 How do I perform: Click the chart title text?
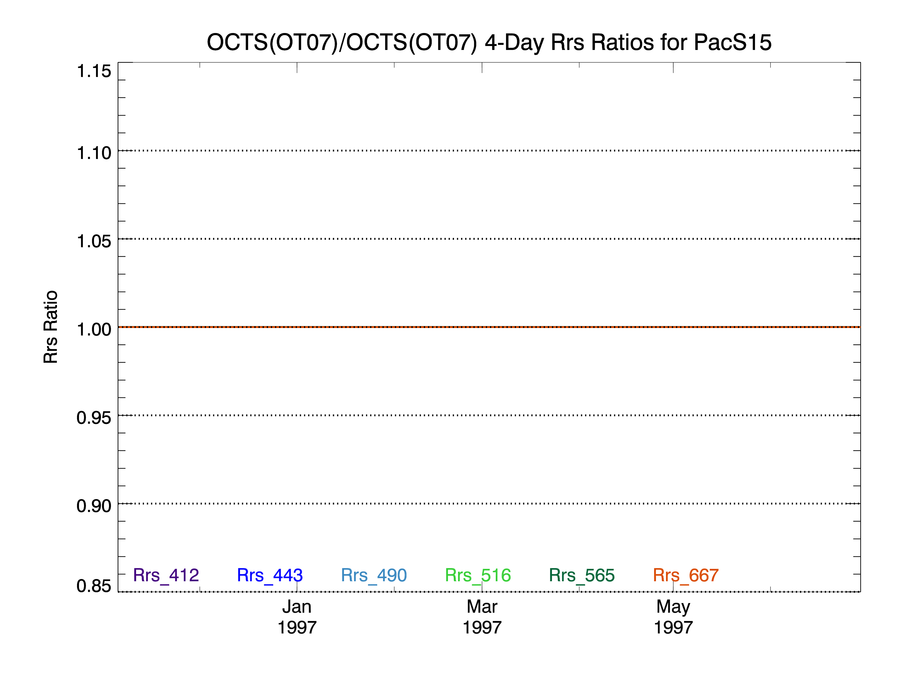(x=489, y=42)
